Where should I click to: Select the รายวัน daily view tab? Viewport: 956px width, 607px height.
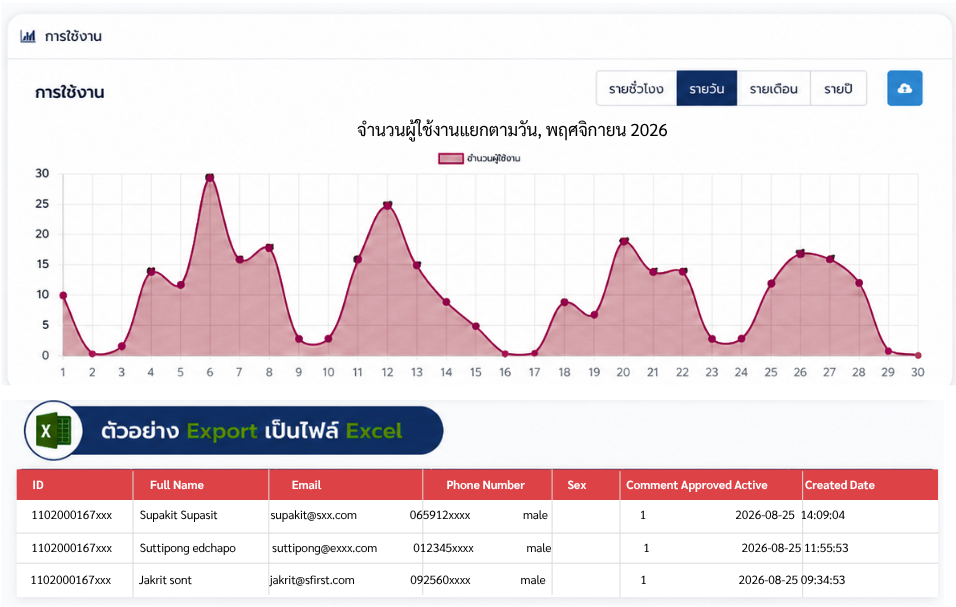tap(707, 88)
